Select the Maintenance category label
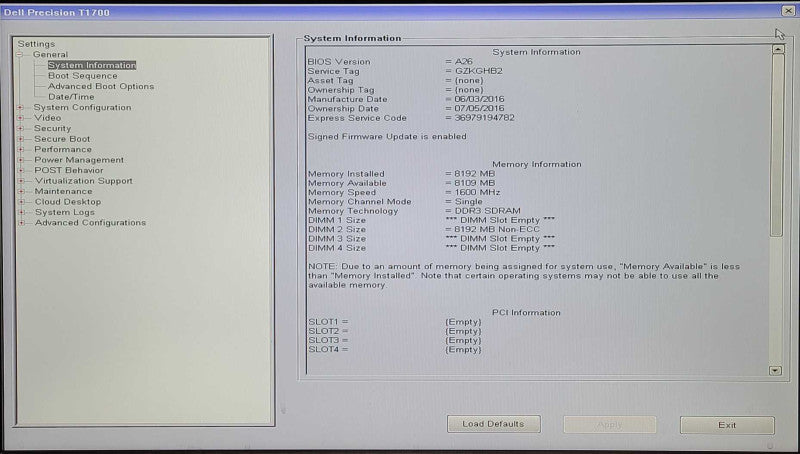The image size is (800, 454). (64, 191)
